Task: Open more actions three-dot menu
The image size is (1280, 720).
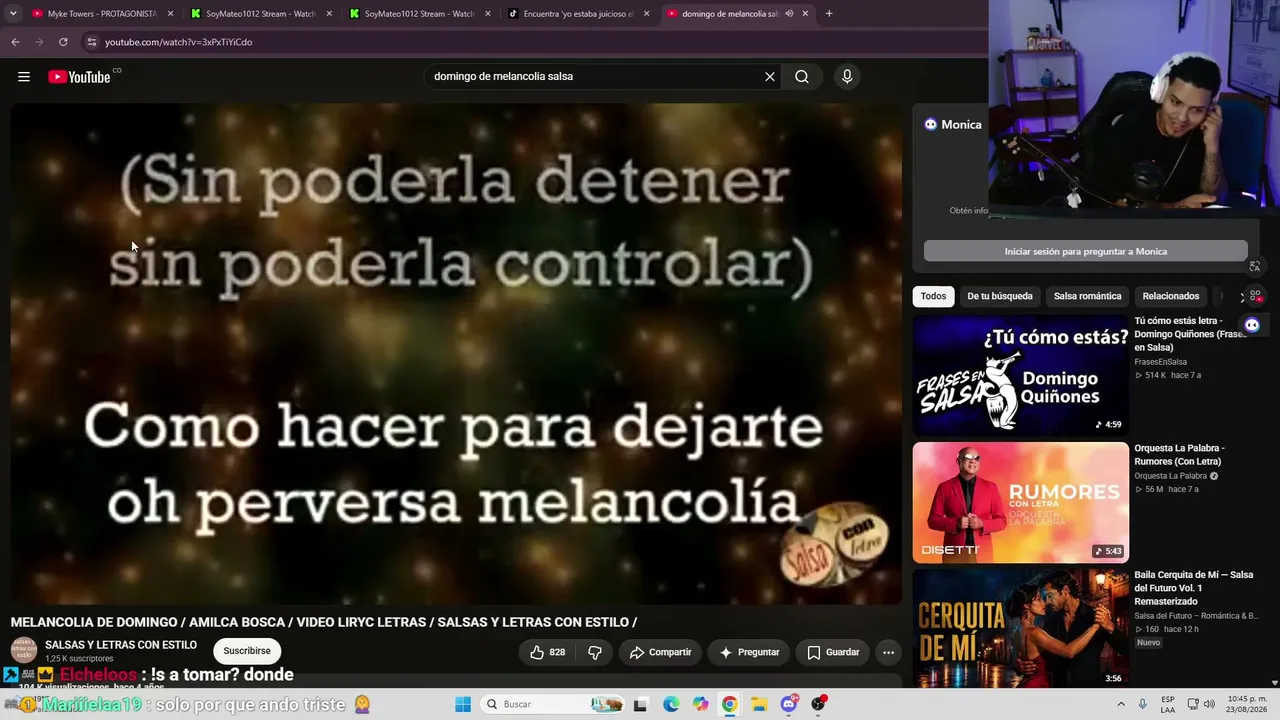Action: (888, 652)
